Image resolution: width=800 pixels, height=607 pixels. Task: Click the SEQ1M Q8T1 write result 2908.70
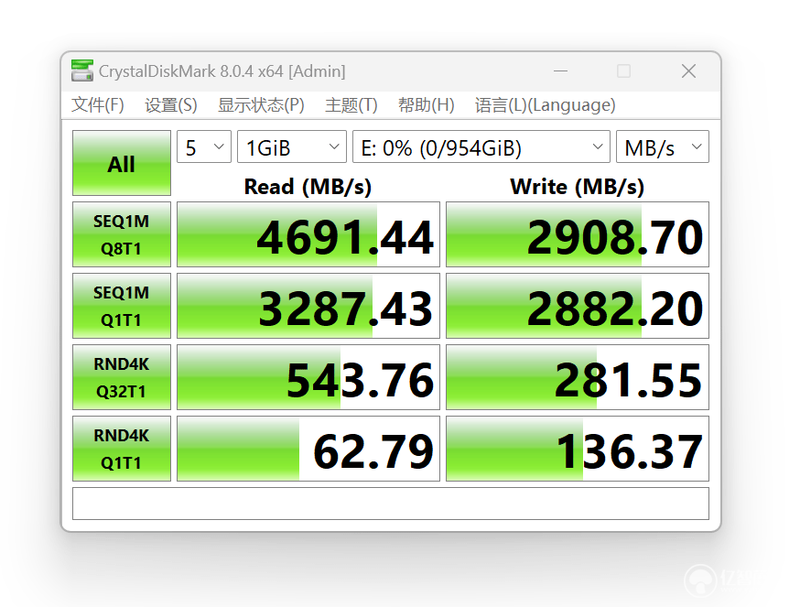pos(578,235)
